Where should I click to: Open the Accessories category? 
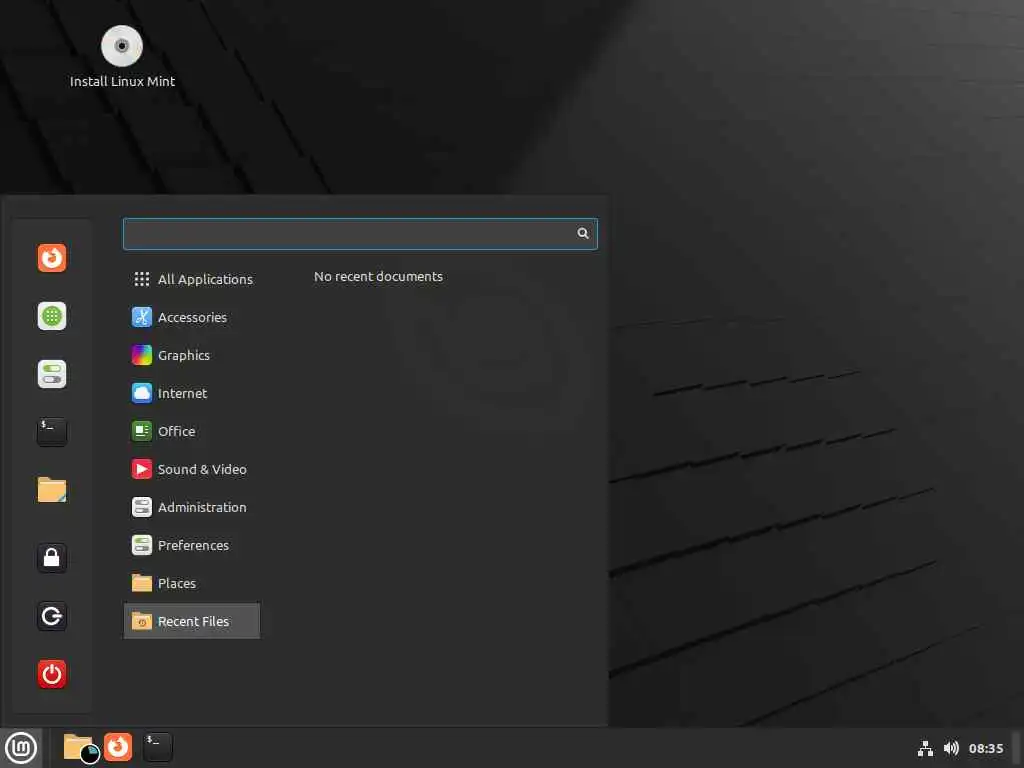(x=192, y=317)
